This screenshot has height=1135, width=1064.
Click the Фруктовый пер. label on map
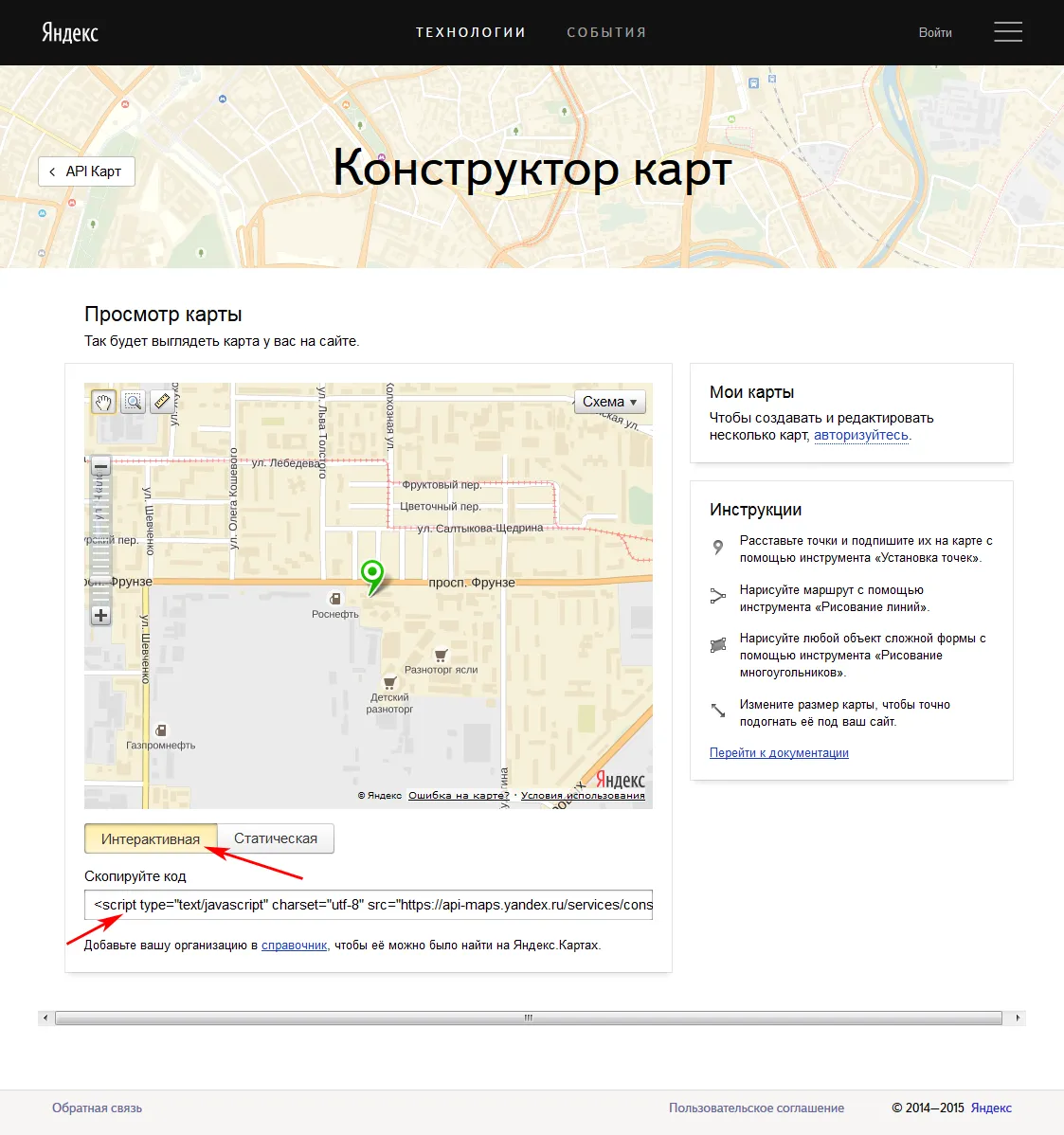coord(442,485)
